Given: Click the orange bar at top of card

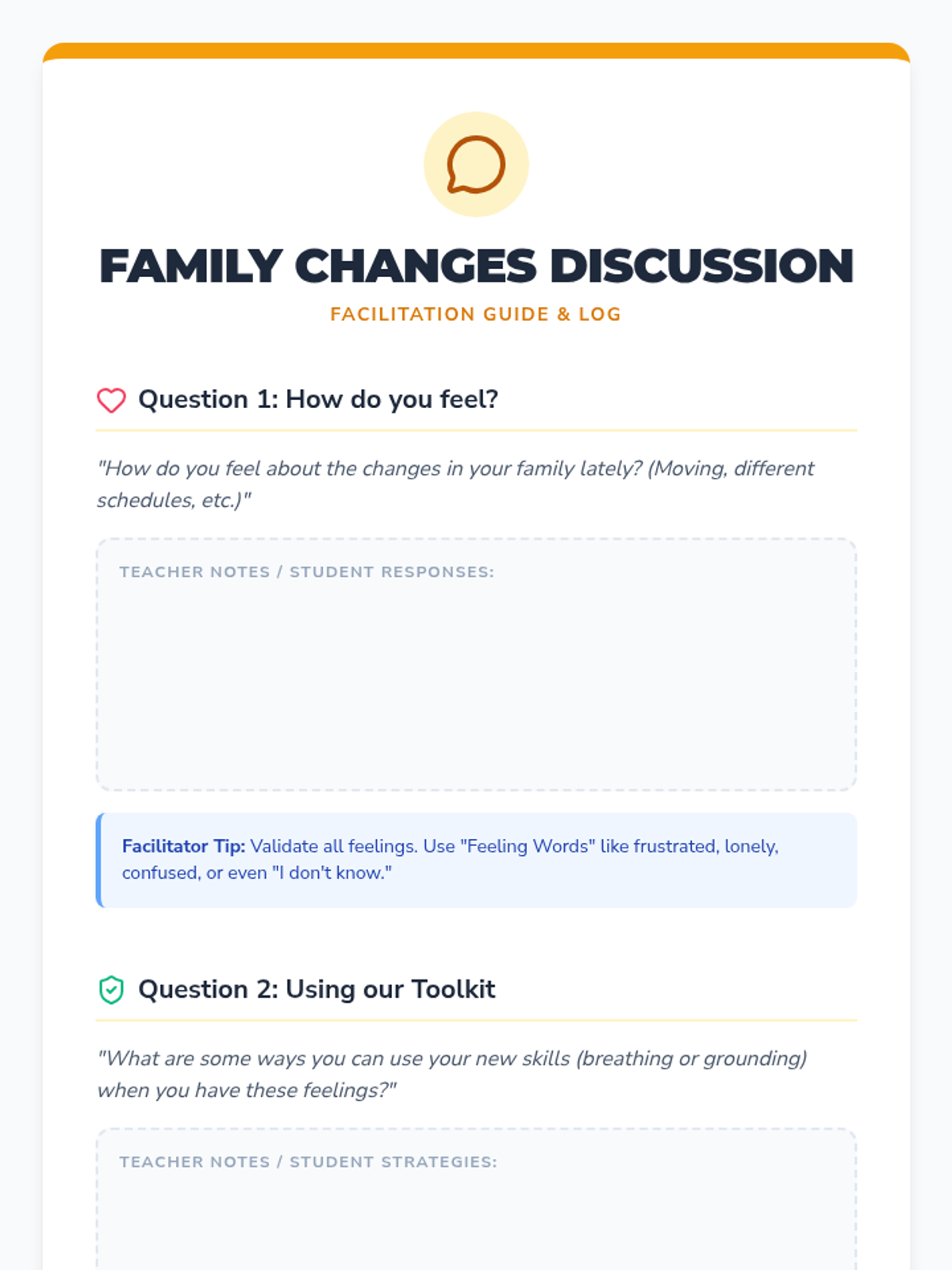Looking at the screenshot, I should 476,51.
